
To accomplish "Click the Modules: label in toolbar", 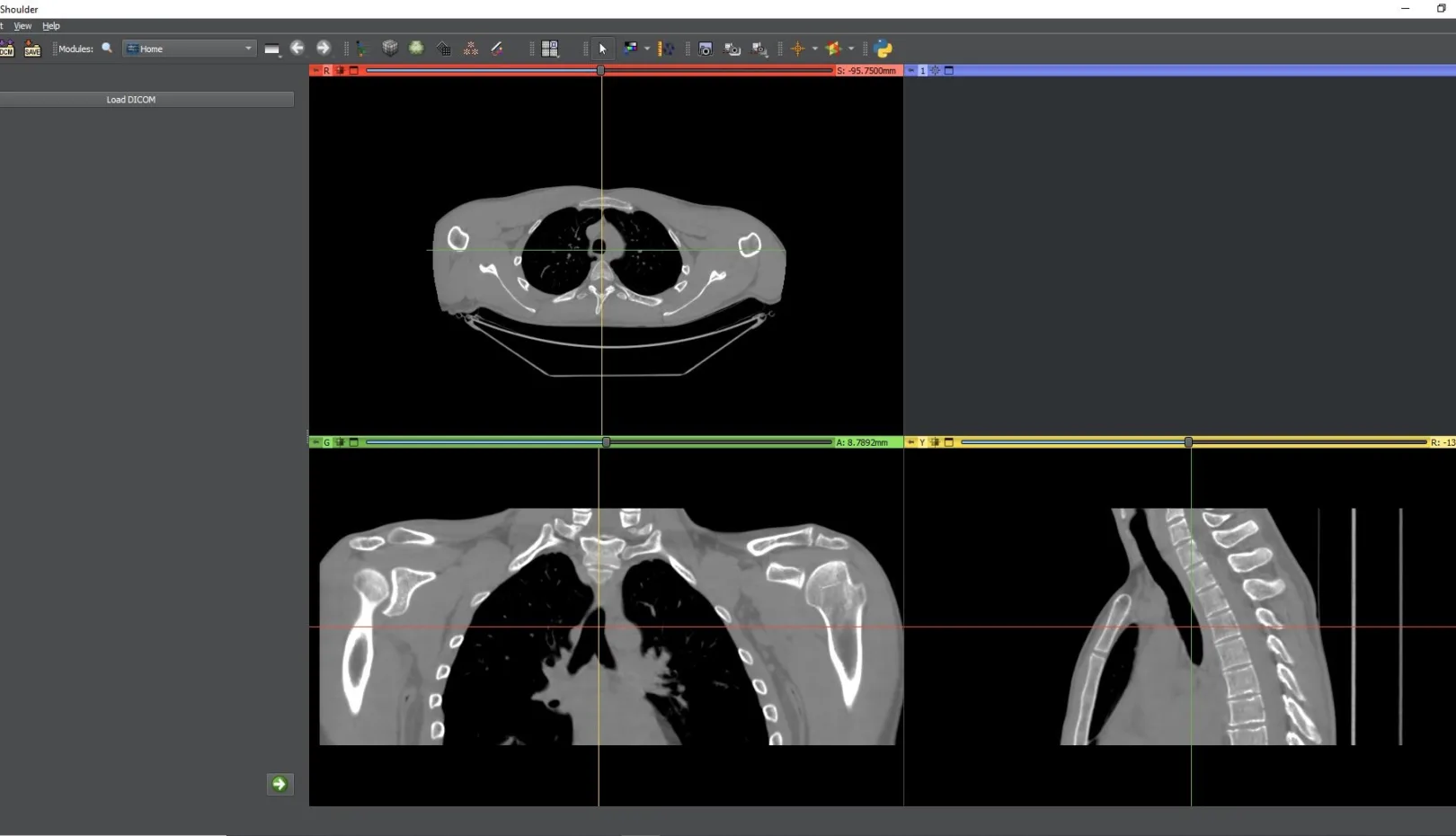I will [75, 49].
